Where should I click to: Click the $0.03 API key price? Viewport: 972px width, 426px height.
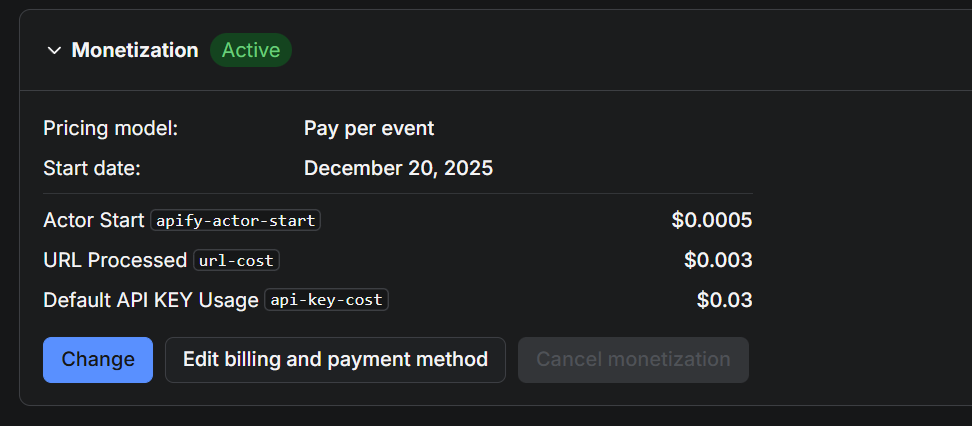724,300
